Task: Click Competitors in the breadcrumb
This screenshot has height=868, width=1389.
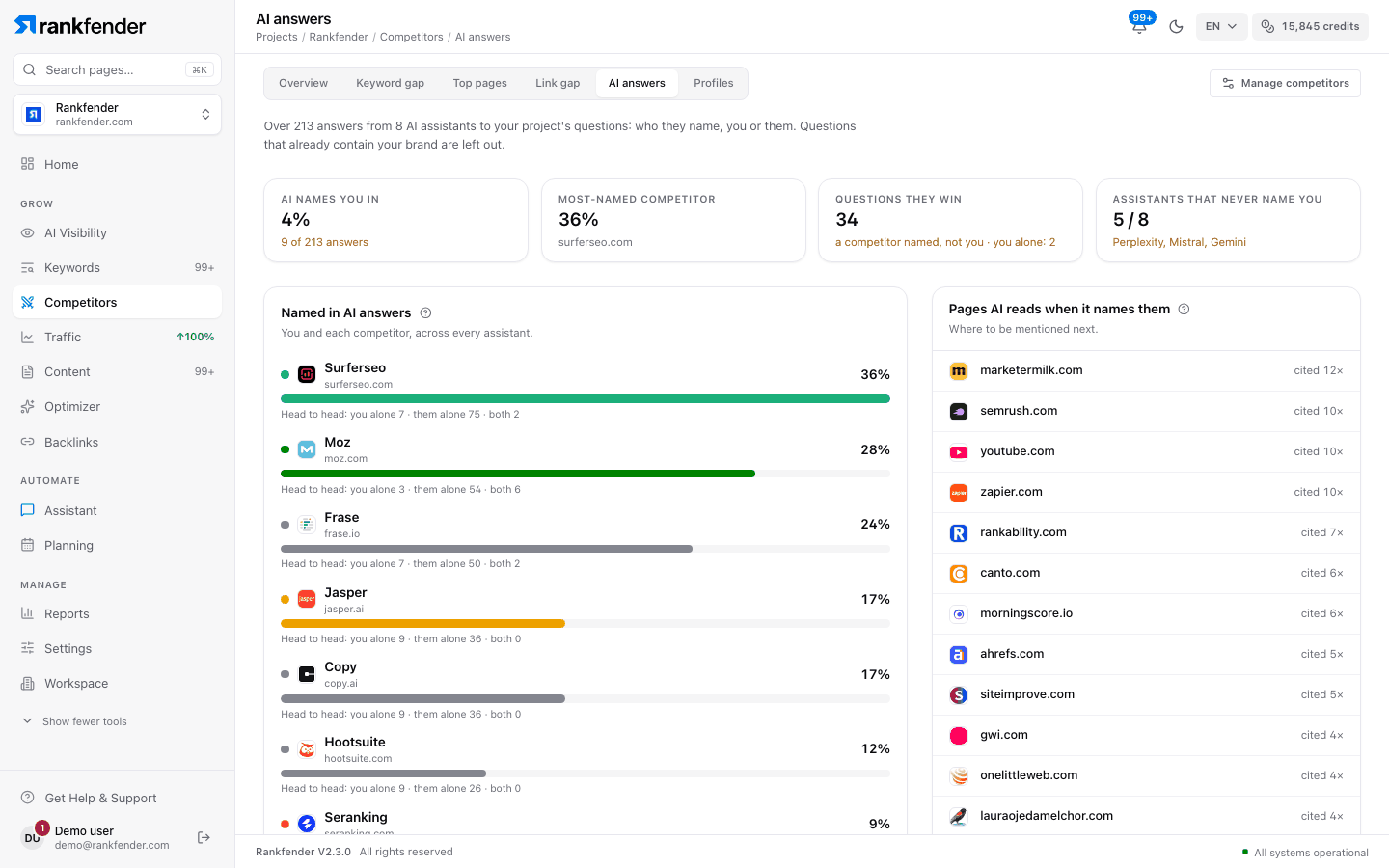Action: [412, 37]
